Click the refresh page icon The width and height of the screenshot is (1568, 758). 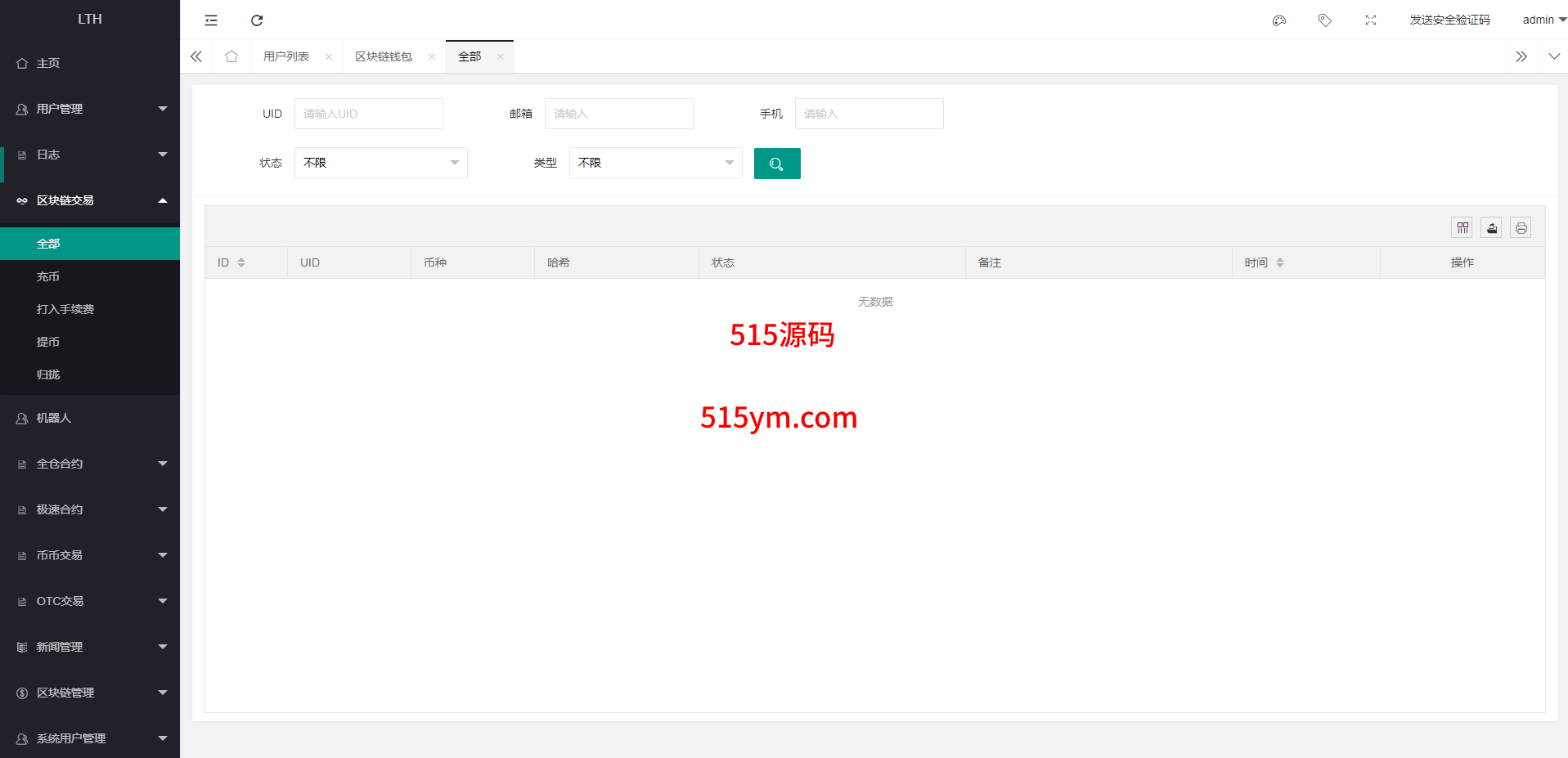[x=257, y=20]
